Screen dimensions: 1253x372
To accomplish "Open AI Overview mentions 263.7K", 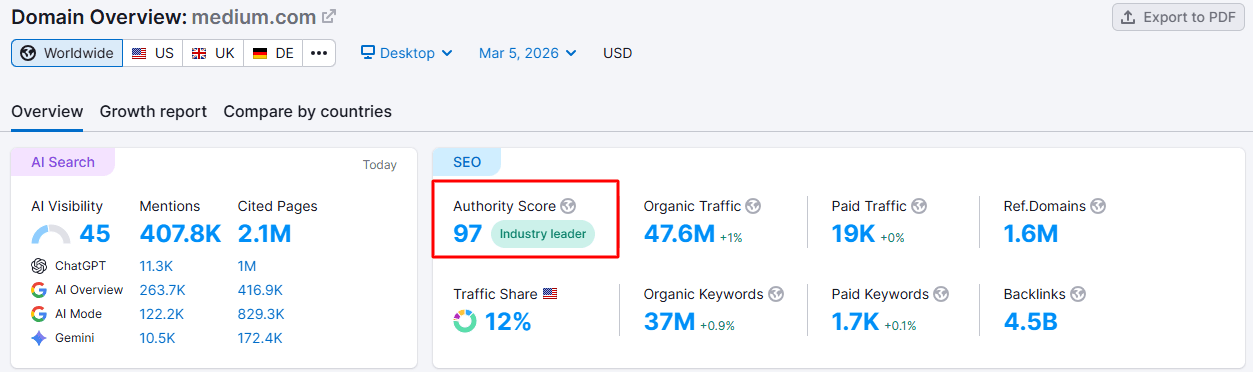I will click(x=161, y=290).
